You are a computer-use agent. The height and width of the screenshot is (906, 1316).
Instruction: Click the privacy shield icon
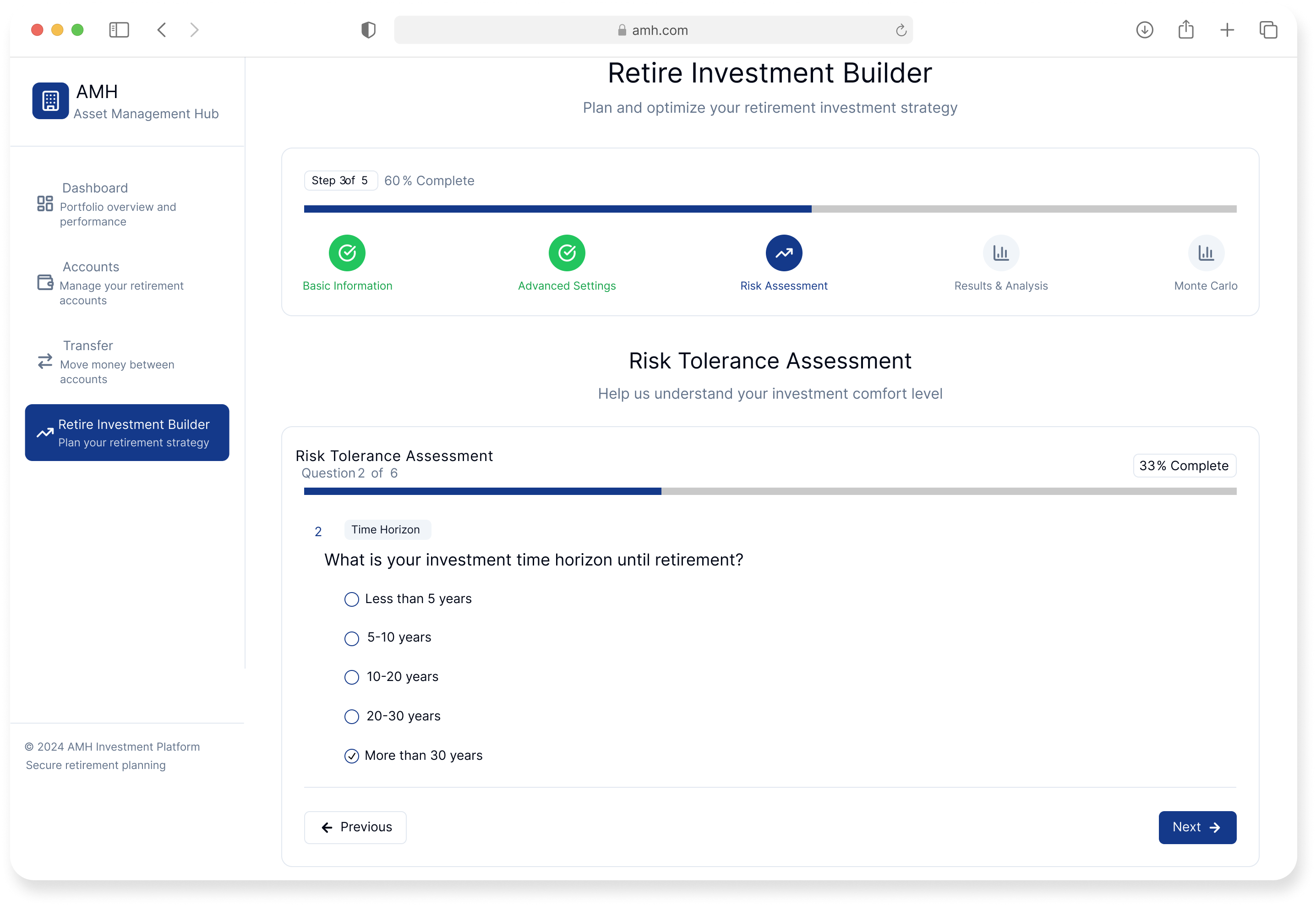[x=369, y=30]
